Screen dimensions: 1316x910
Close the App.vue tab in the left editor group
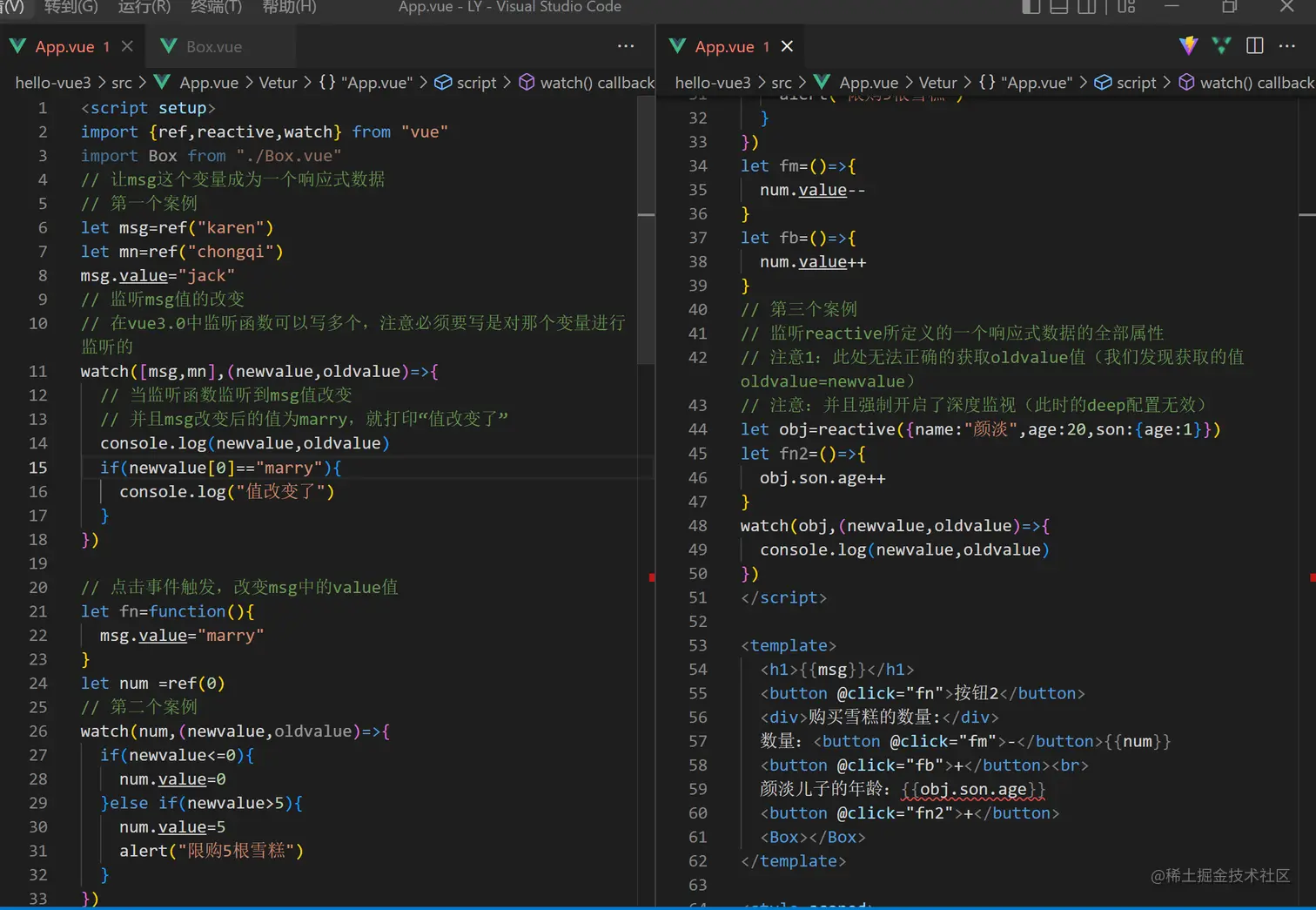127,46
